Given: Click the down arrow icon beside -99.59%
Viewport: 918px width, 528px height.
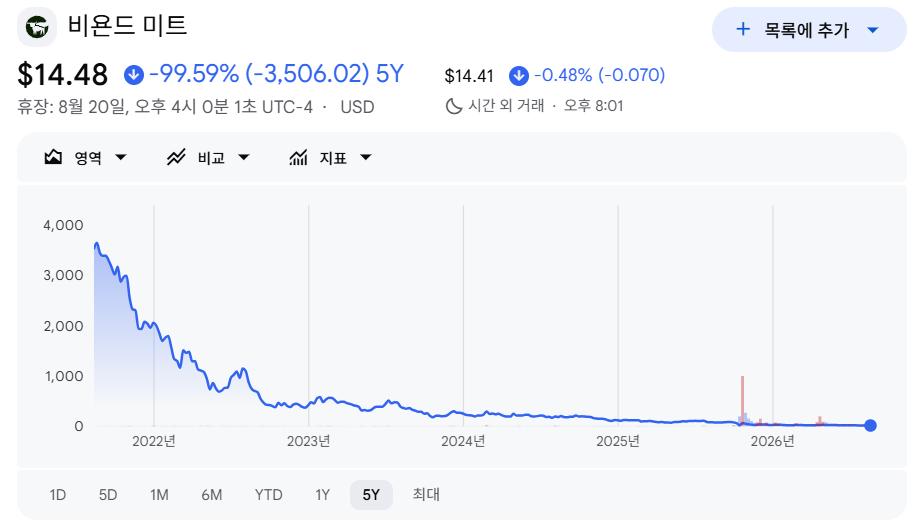Looking at the screenshot, I should point(134,75).
